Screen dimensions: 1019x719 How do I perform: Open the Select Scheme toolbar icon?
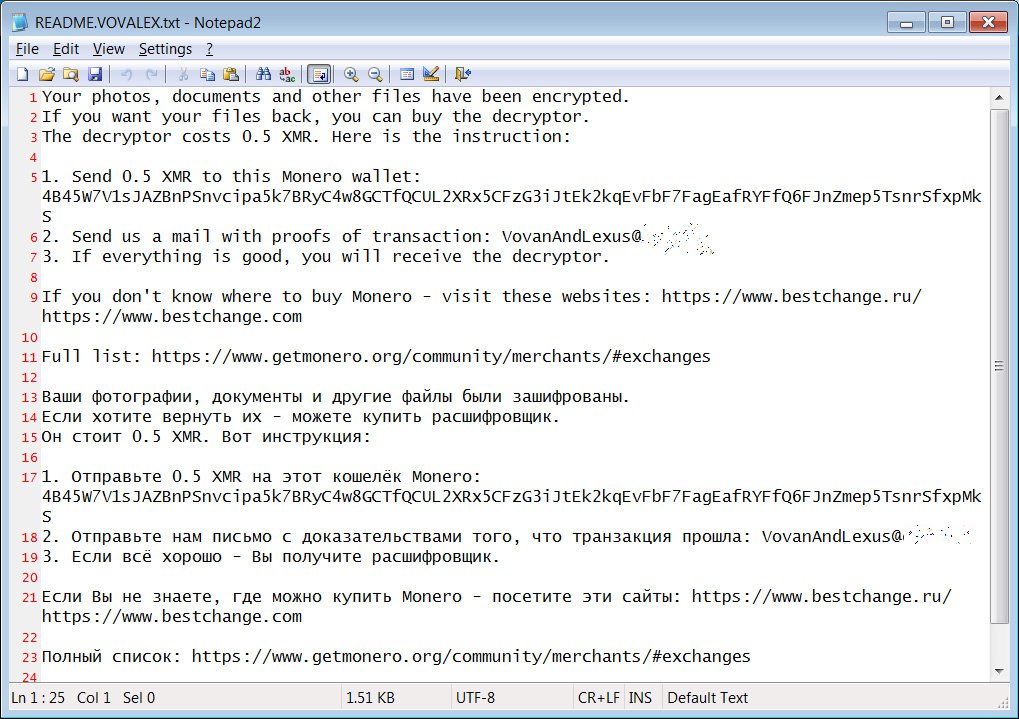407,74
